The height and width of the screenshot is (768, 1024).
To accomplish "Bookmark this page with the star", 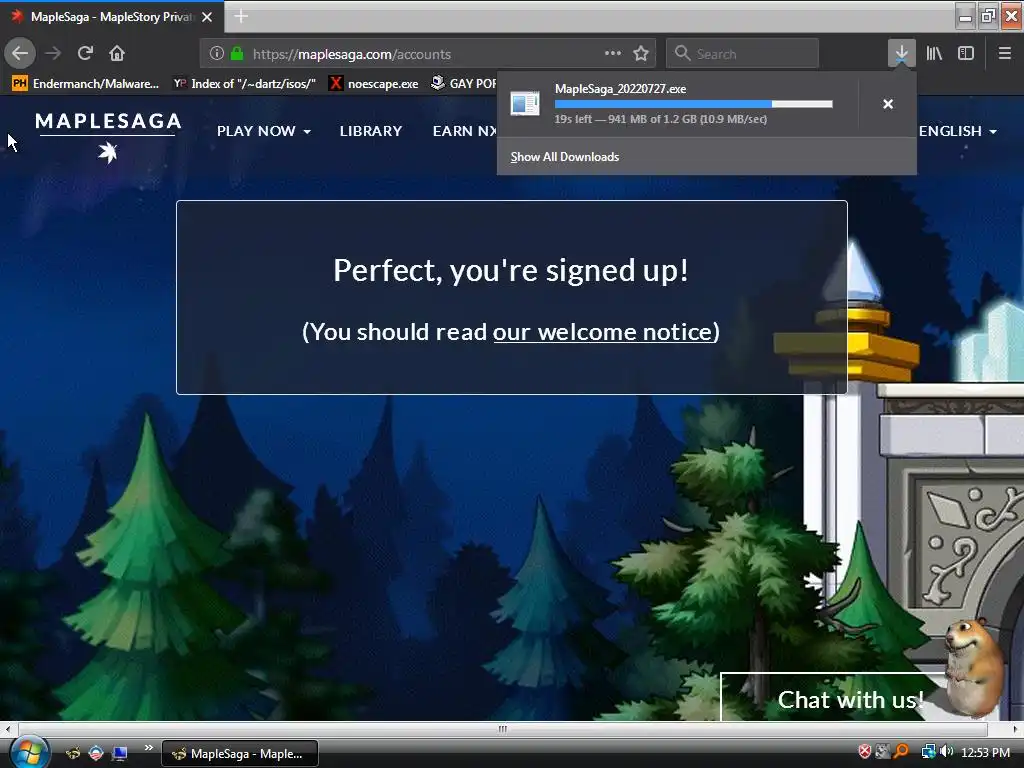I will point(641,54).
